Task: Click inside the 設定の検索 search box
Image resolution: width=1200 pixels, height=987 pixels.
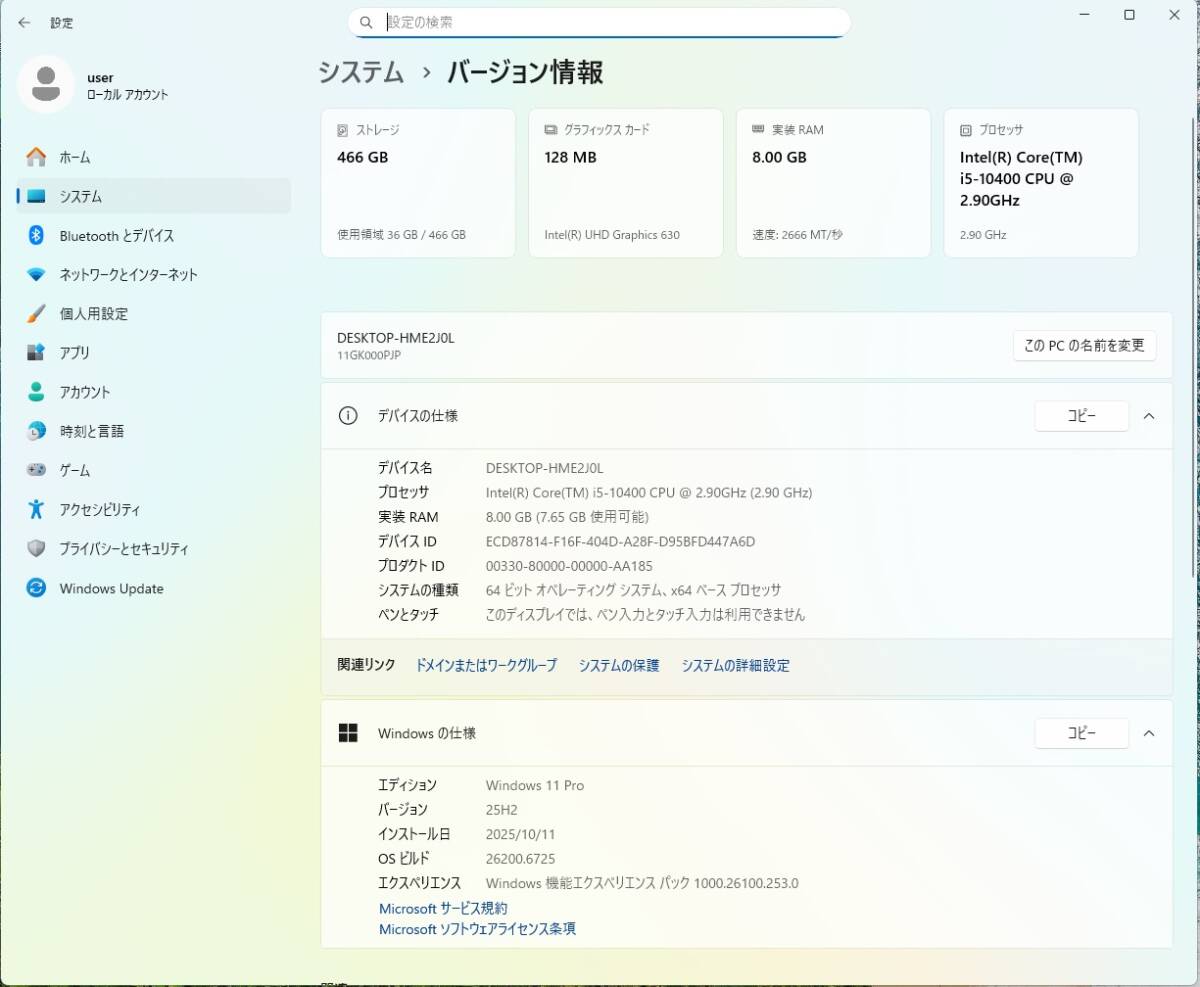Action: (610, 22)
